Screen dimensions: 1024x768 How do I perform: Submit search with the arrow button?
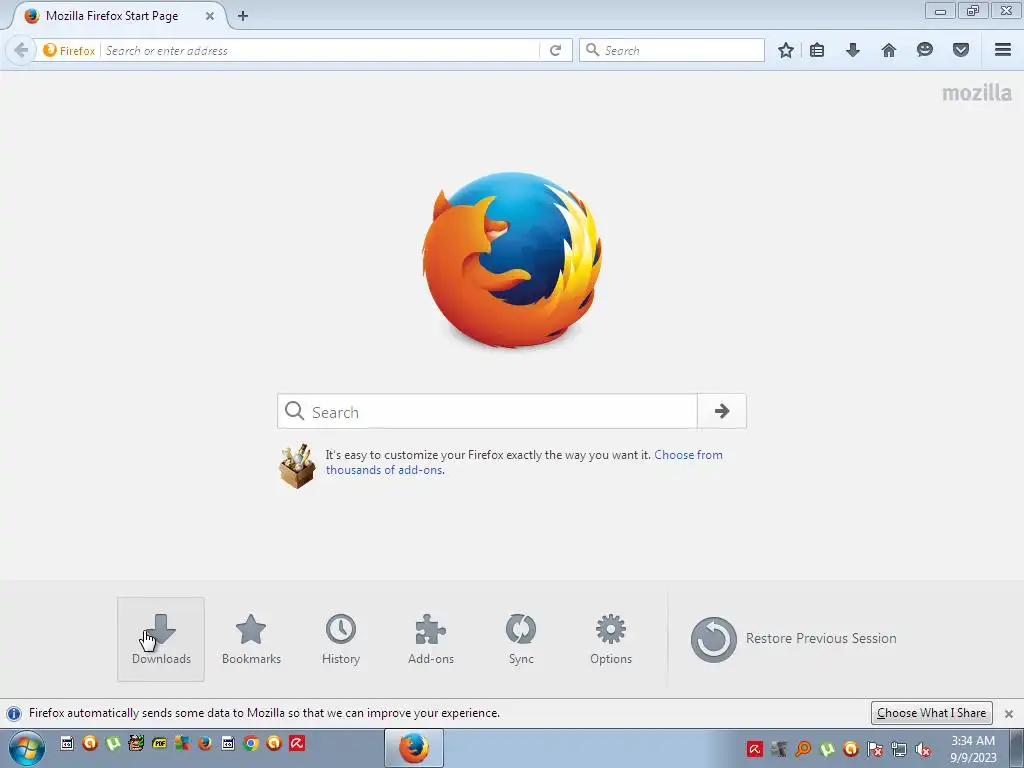click(722, 411)
